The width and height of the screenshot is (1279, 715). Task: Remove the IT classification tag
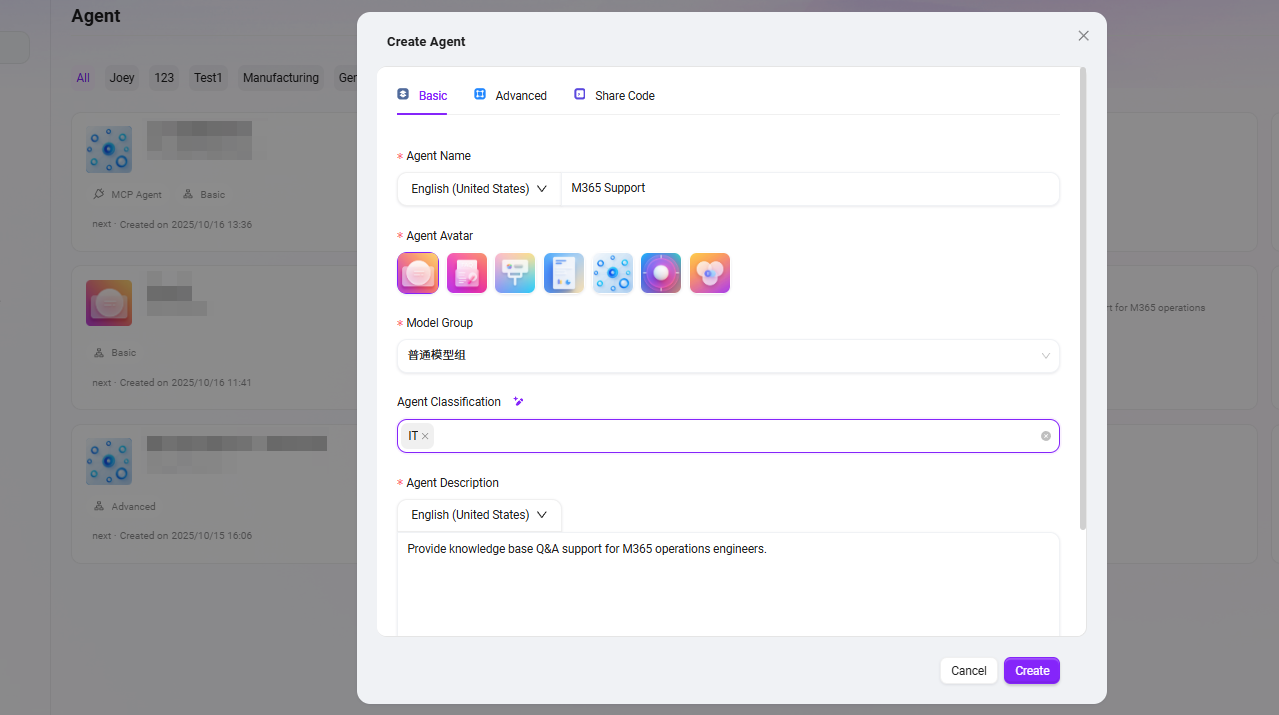pos(425,436)
